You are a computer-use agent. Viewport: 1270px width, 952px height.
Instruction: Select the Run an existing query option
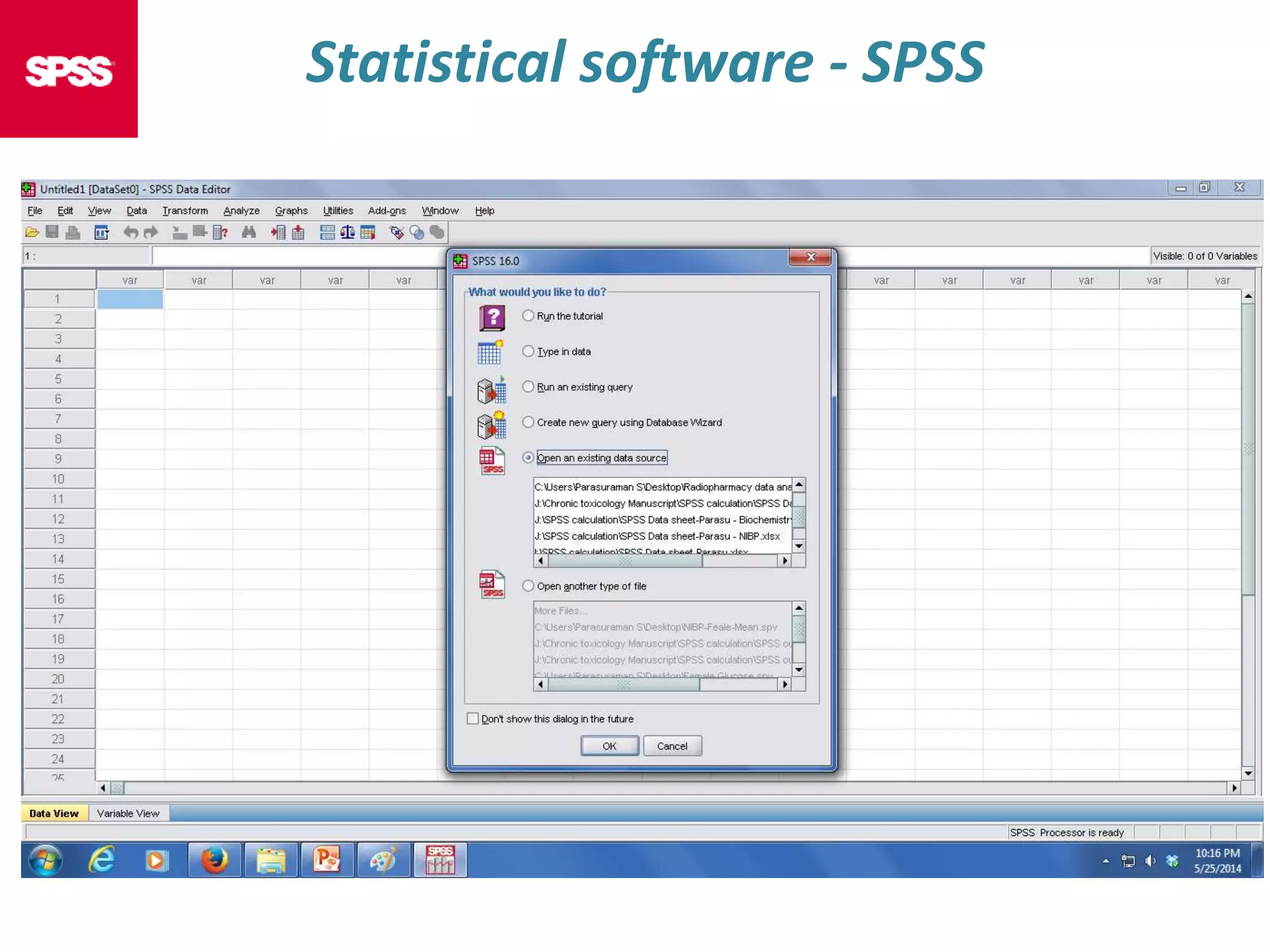tap(528, 386)
